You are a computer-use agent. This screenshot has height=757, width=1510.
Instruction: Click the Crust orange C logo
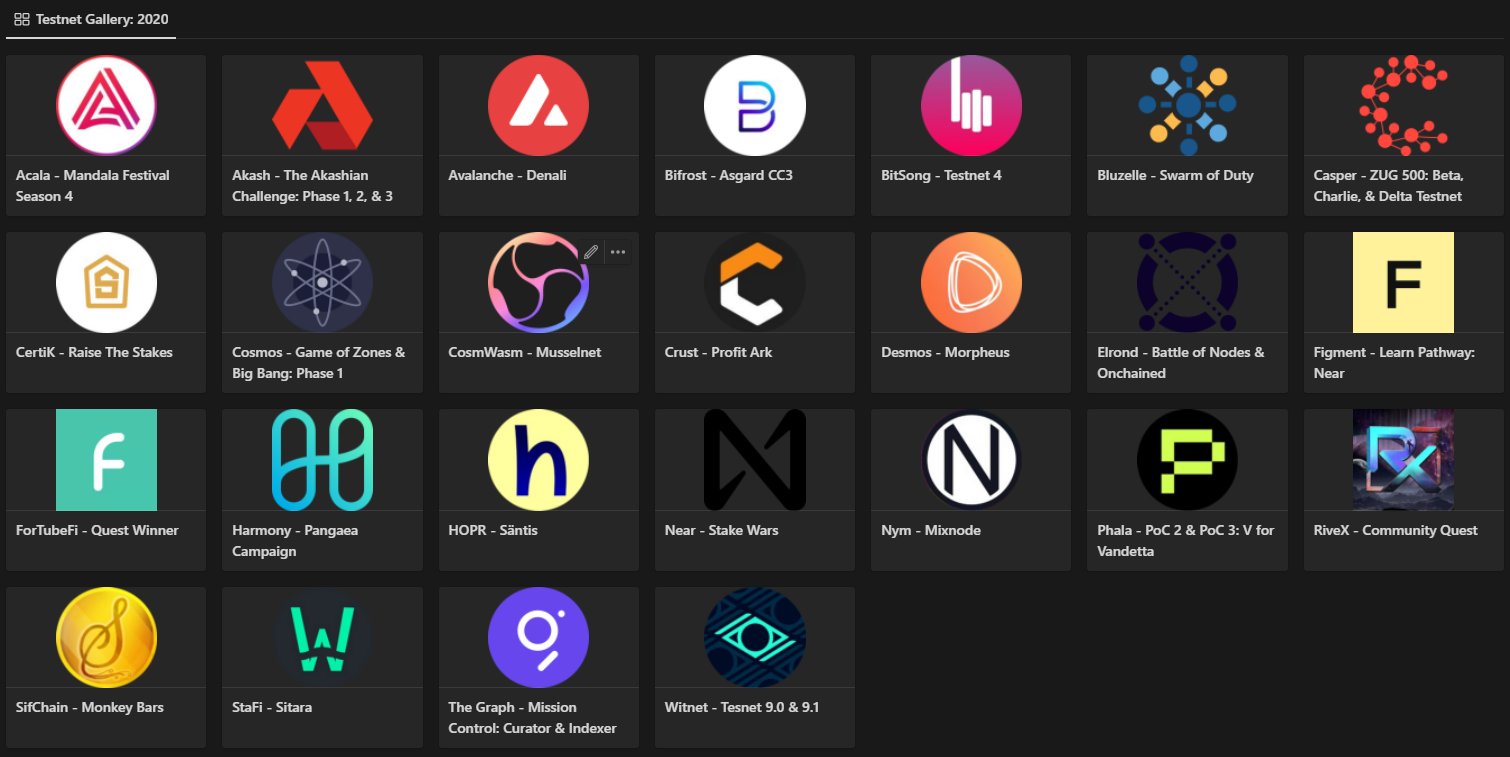coord(754,282)
